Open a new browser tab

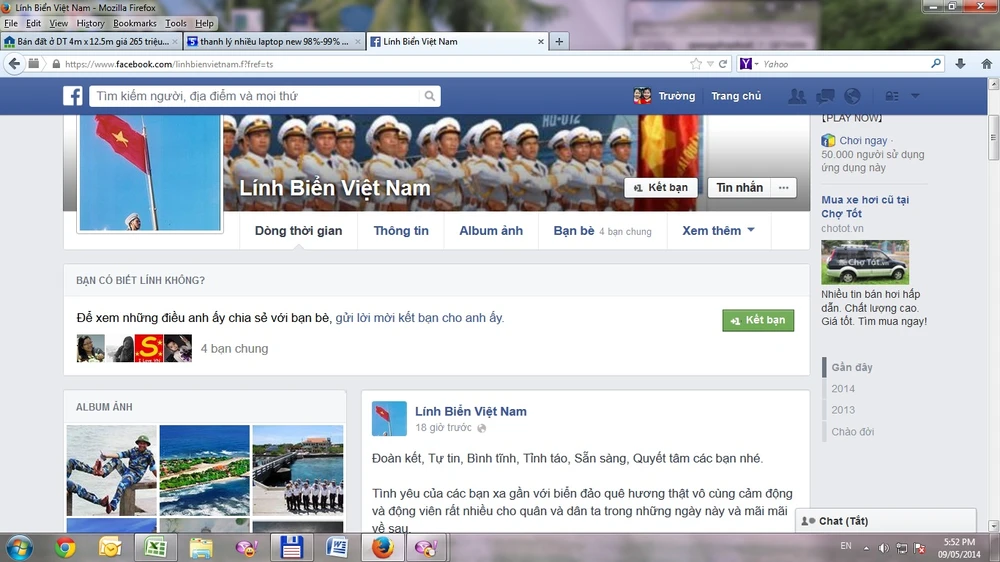tap(559, 41)
